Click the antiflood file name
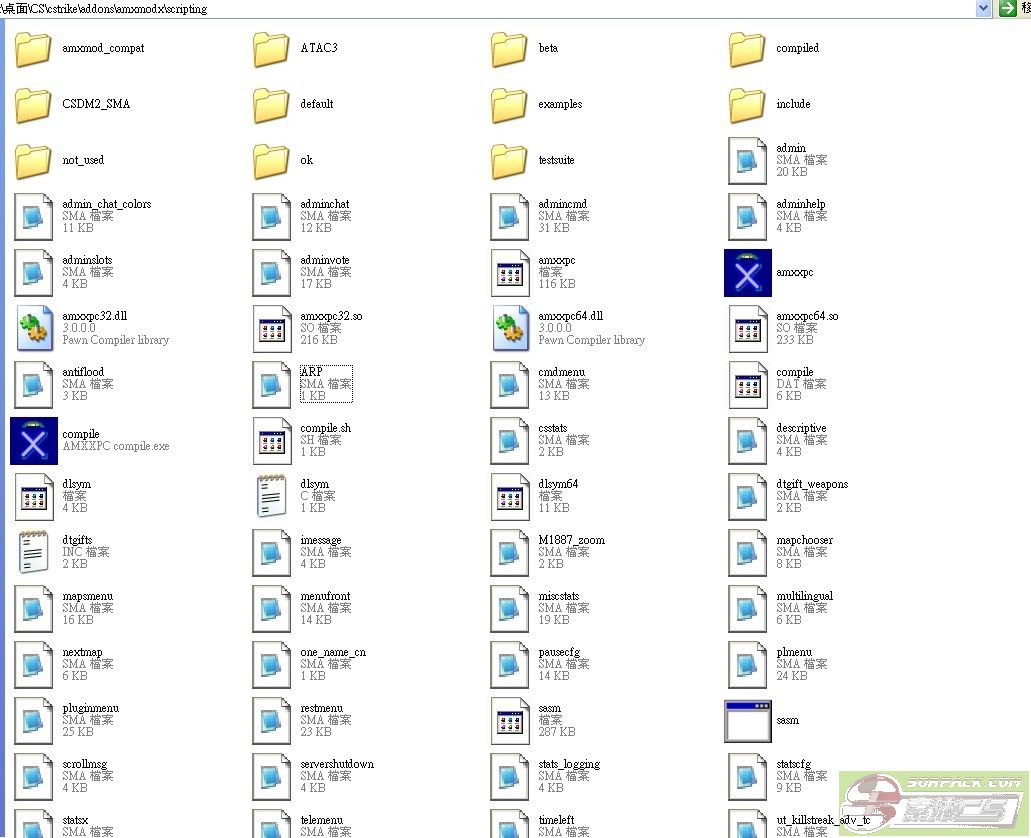Viewport: 1031px width, 838px height. pyautogui.click(x=83, y=372)
